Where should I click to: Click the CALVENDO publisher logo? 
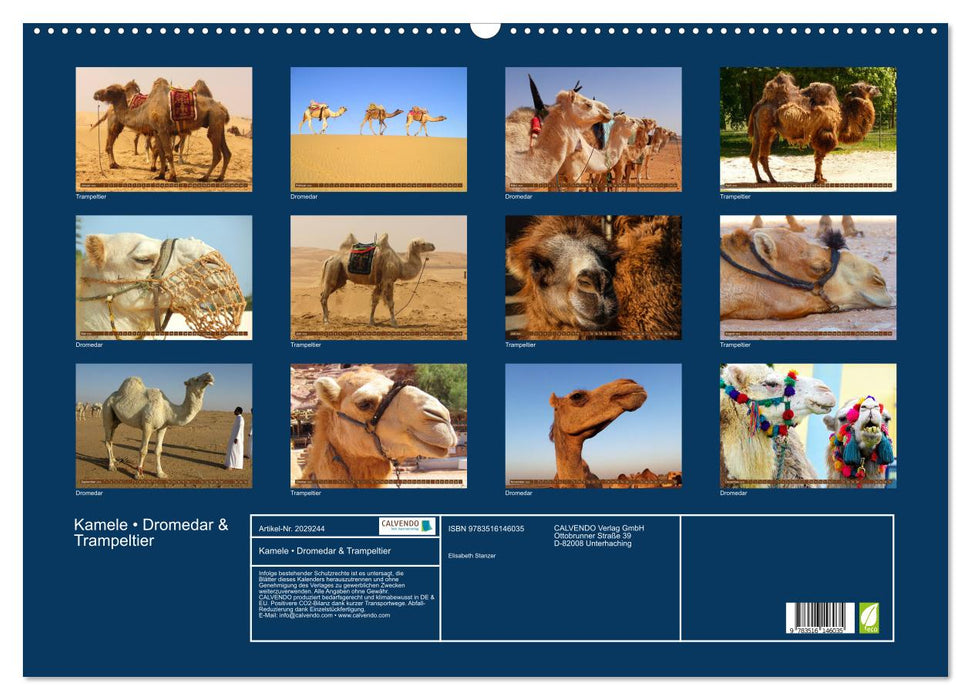405,526
